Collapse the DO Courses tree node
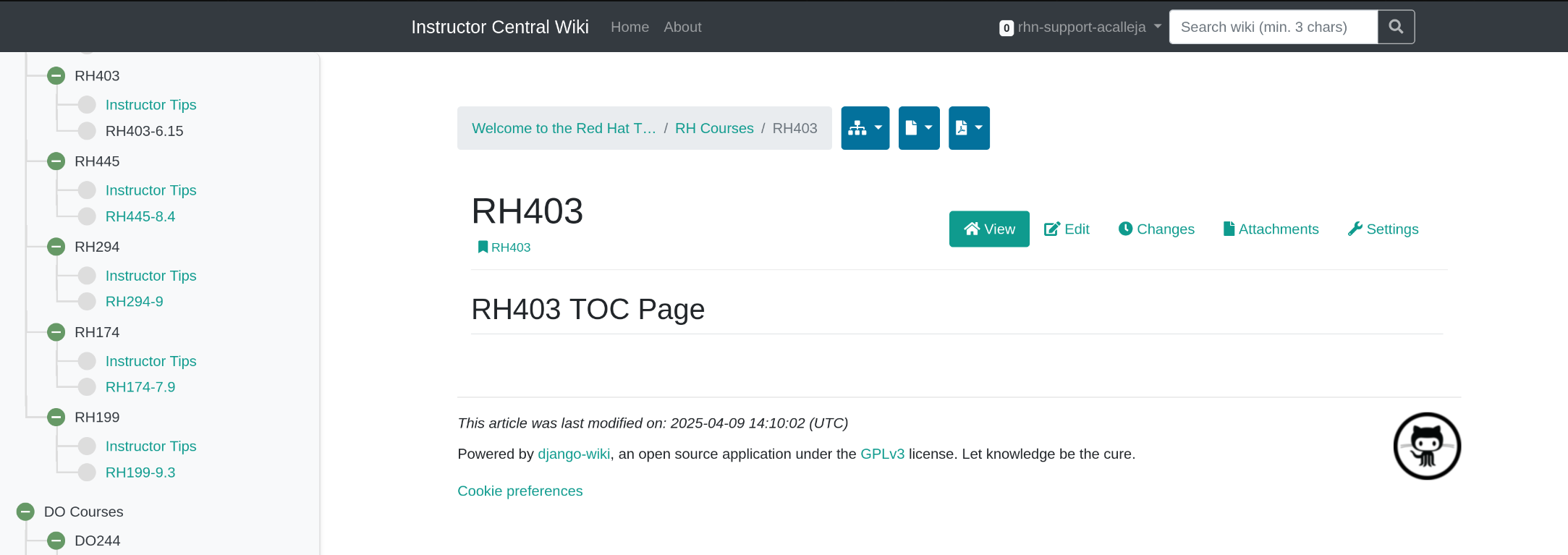This screenshot has width=1568, height=555. pos(25,512)
